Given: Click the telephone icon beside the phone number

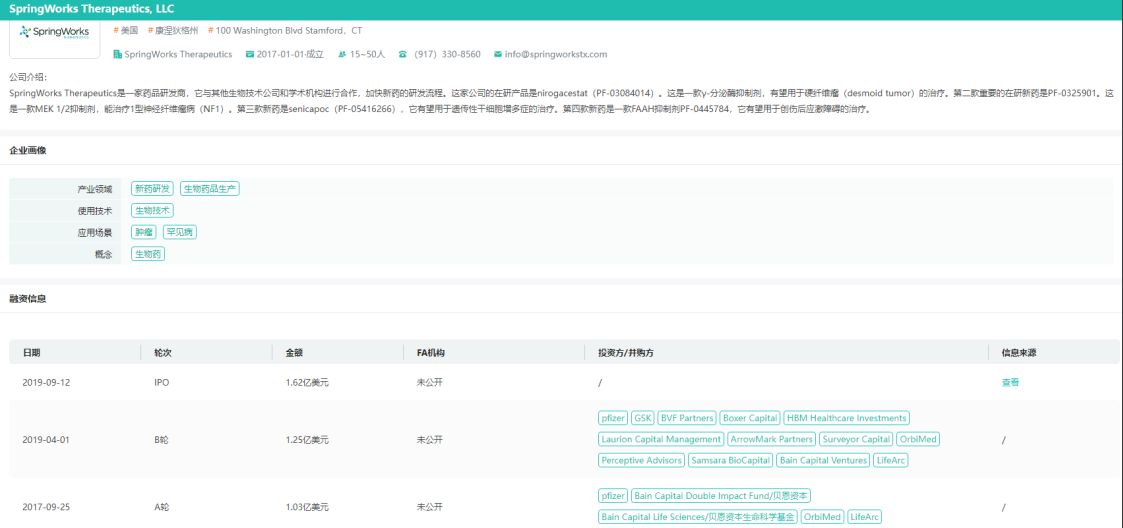Looking at the screenshot, I should point(402,54).
